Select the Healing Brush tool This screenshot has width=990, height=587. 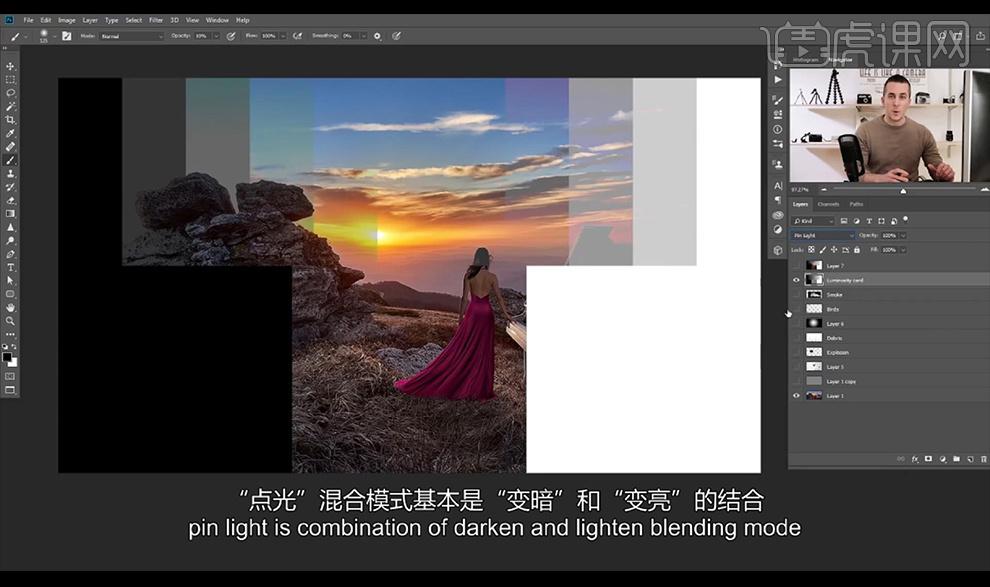click(10, 146)
